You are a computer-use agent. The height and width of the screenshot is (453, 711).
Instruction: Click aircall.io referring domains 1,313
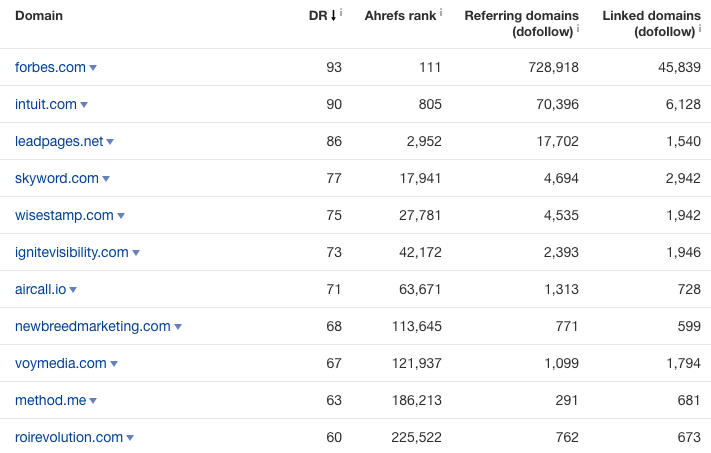pyautogui.click(x=562, y=289)
